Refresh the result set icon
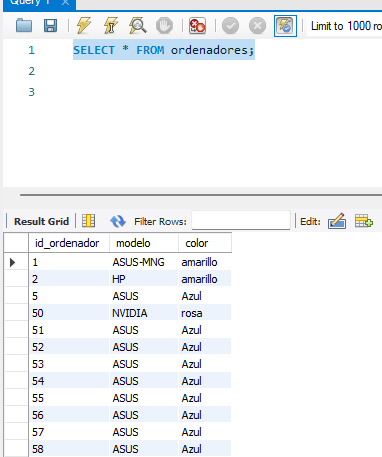This screenshot has height=457, width=382. click(x=118, y=221)
